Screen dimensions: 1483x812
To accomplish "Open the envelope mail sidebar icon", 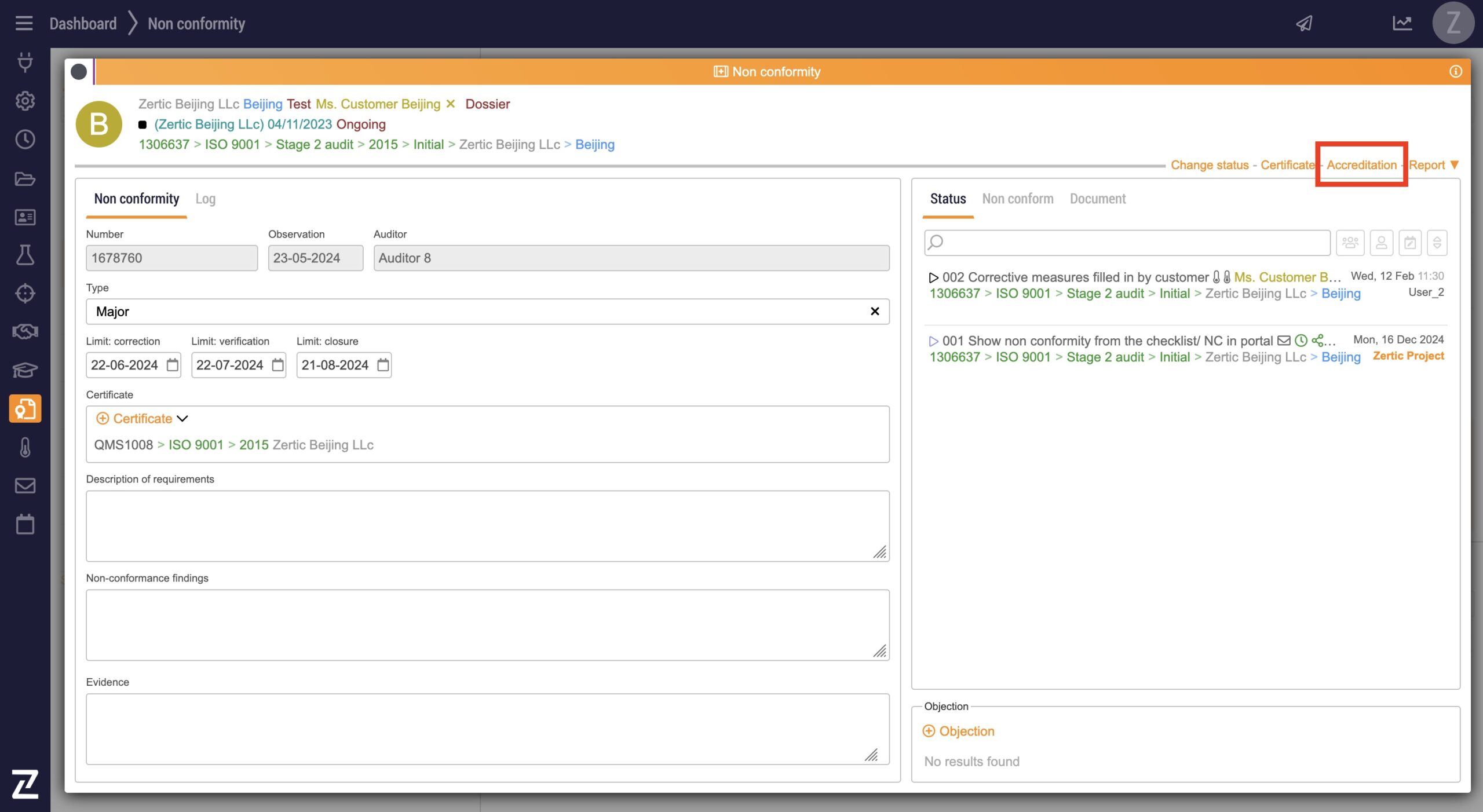I will pyautogui.click(x=25, y=485).
